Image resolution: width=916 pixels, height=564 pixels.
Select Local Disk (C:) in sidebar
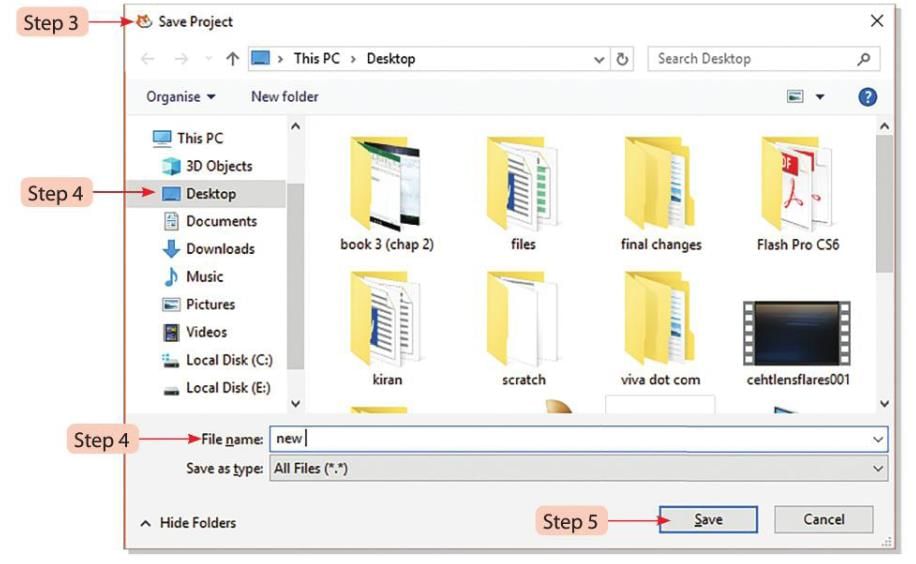(x=217, y=360)
